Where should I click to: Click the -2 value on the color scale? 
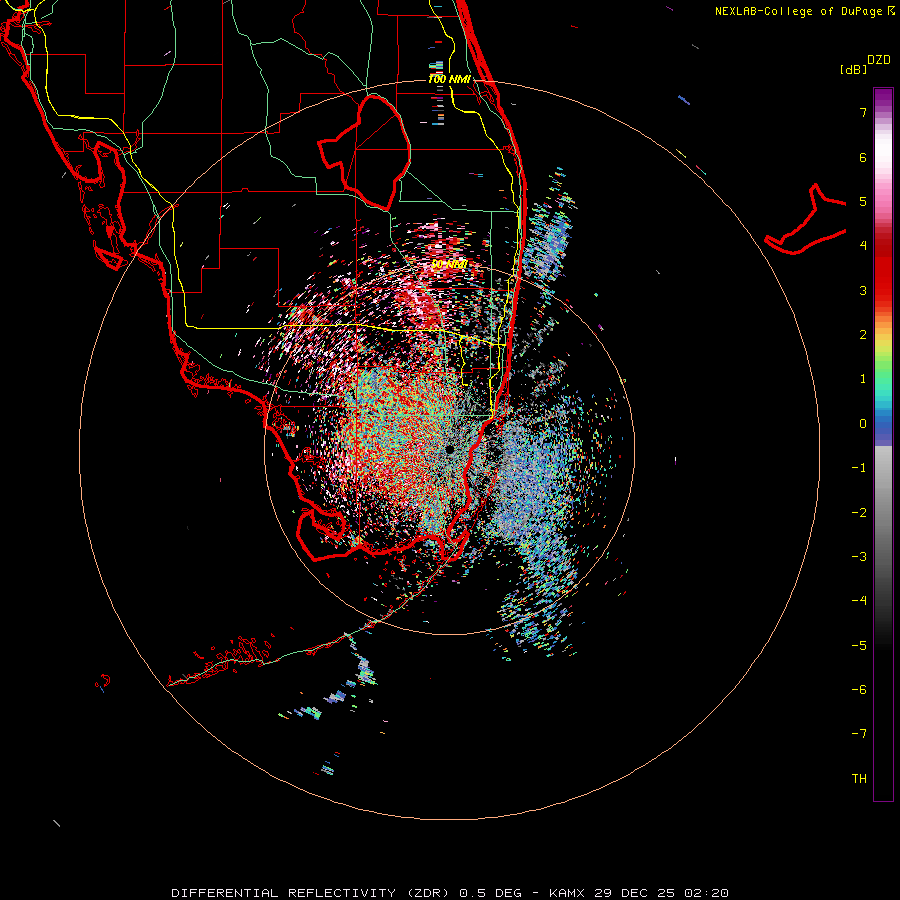pos(859,513)
